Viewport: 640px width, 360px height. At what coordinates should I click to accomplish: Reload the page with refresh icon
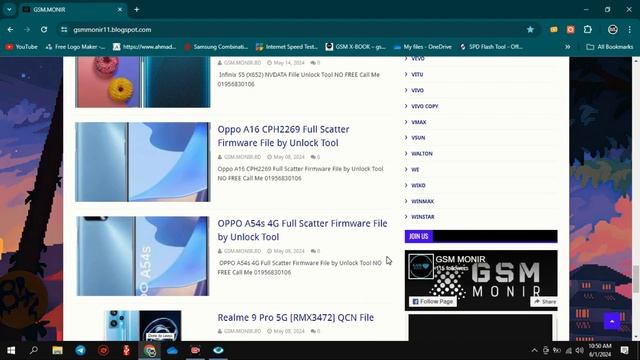pyautogui.click(x=44, y=29)
